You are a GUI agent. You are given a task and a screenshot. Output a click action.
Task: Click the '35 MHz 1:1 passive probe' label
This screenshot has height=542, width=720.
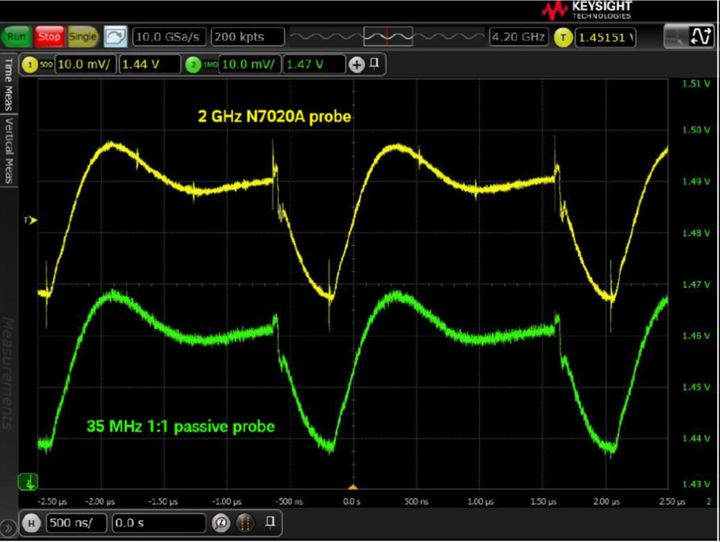(180, 426)
